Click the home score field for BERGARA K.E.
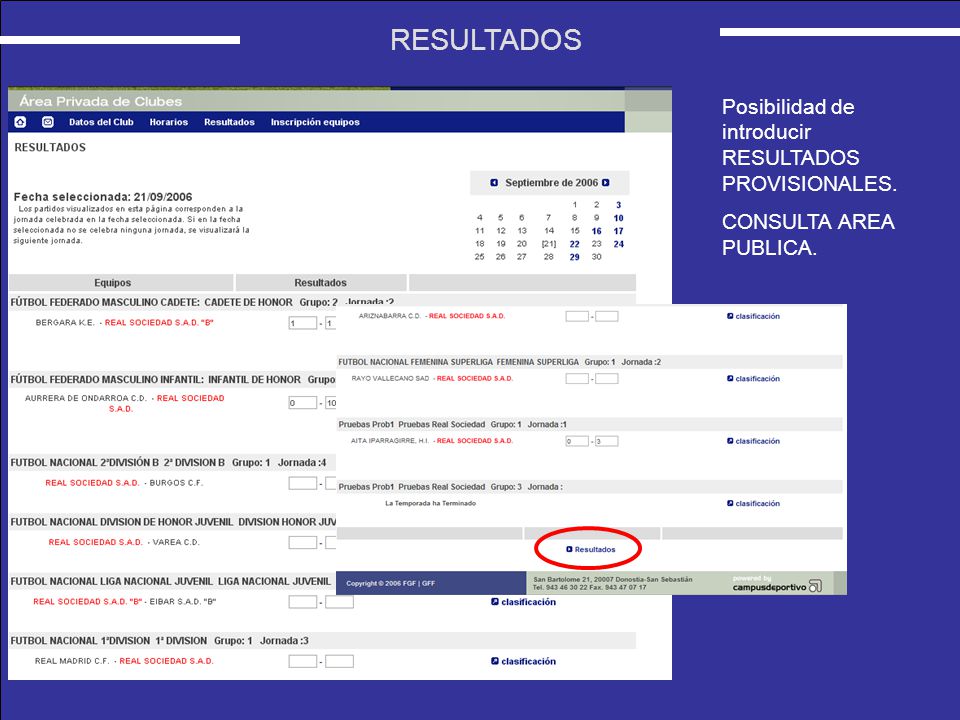The image size is (960, 720). (302, 323)
